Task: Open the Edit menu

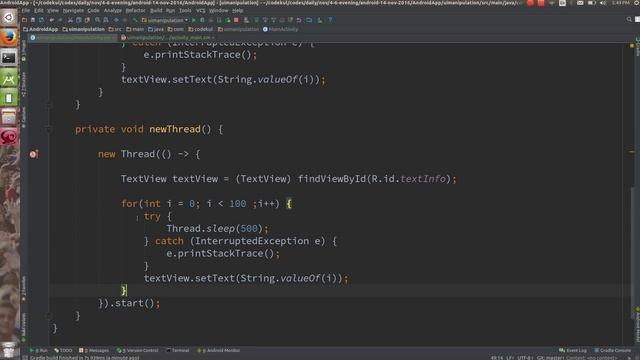Action: 39,11
